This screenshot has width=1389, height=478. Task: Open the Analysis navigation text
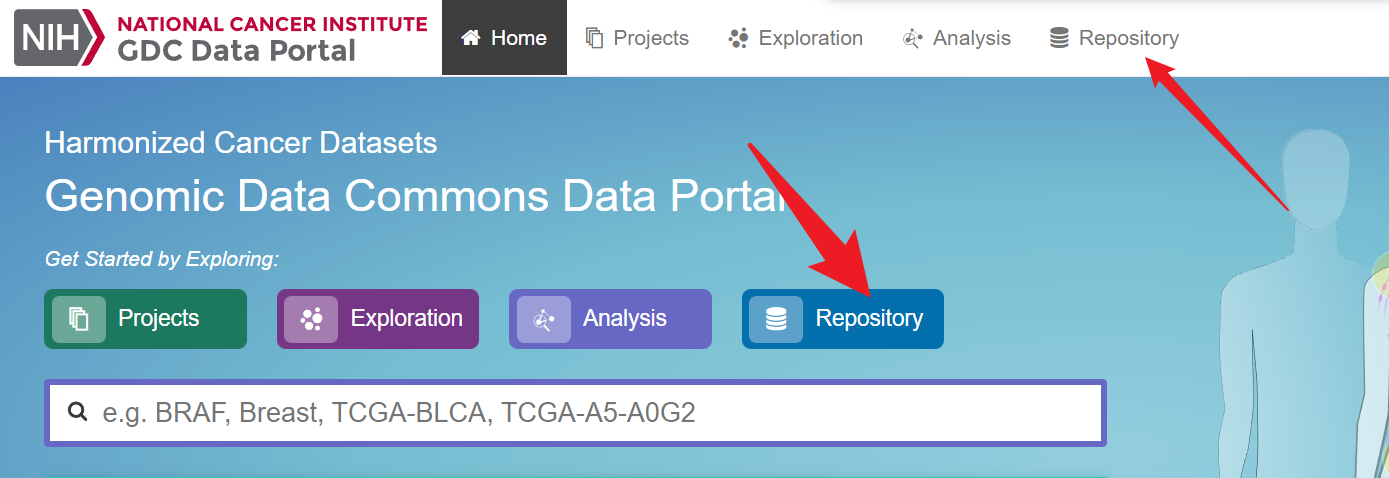click(x=971, y=38)
